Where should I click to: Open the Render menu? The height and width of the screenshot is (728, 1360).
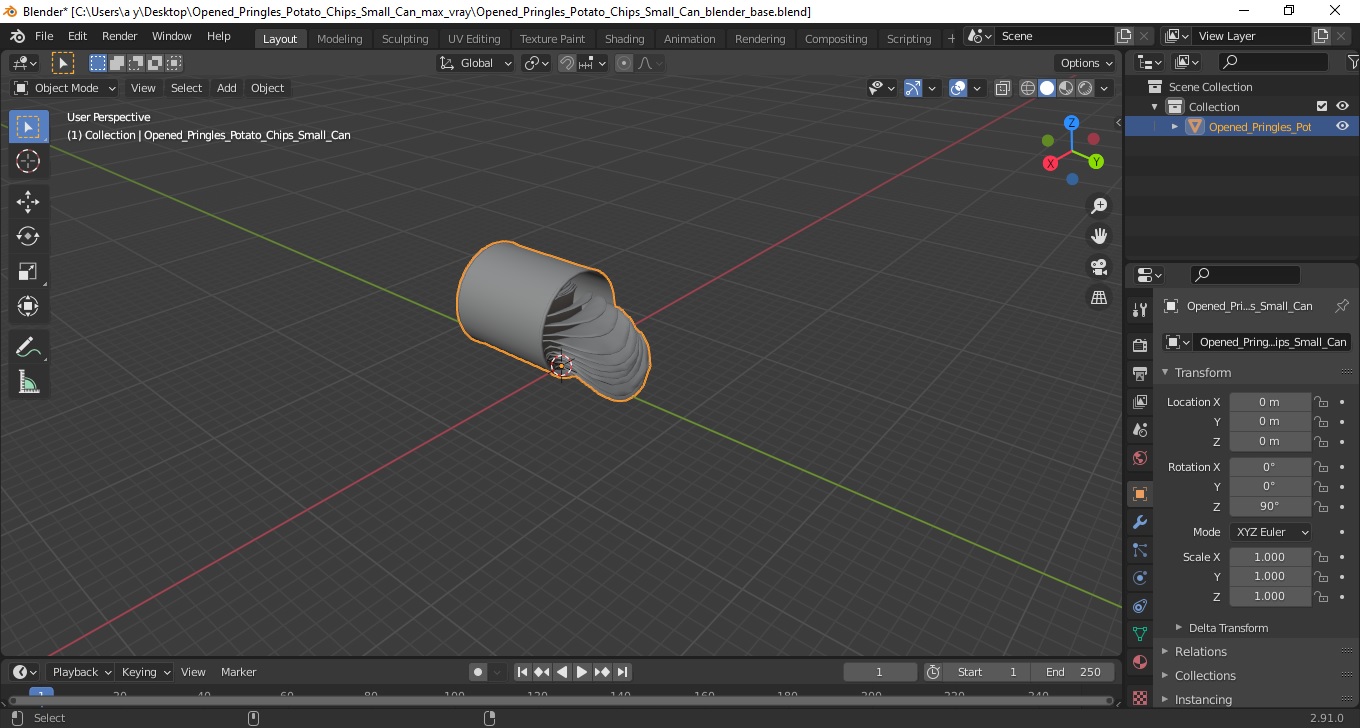click(x=119, y=36)
